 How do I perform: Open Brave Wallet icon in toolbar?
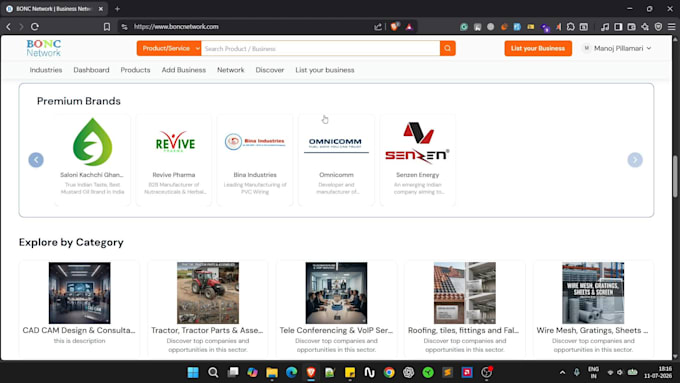pyautogui.click(x=631, y=26)
